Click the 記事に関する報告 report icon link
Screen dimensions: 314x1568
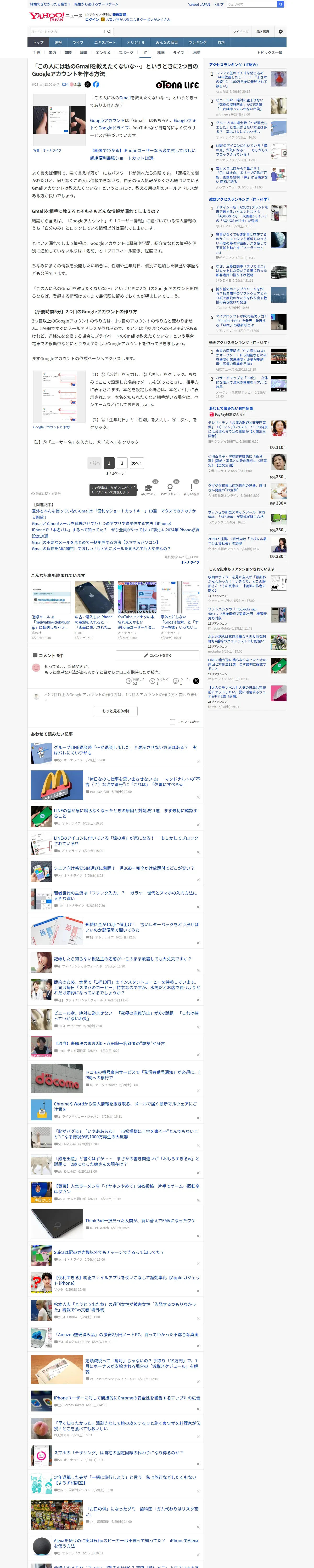pos(46,494)
